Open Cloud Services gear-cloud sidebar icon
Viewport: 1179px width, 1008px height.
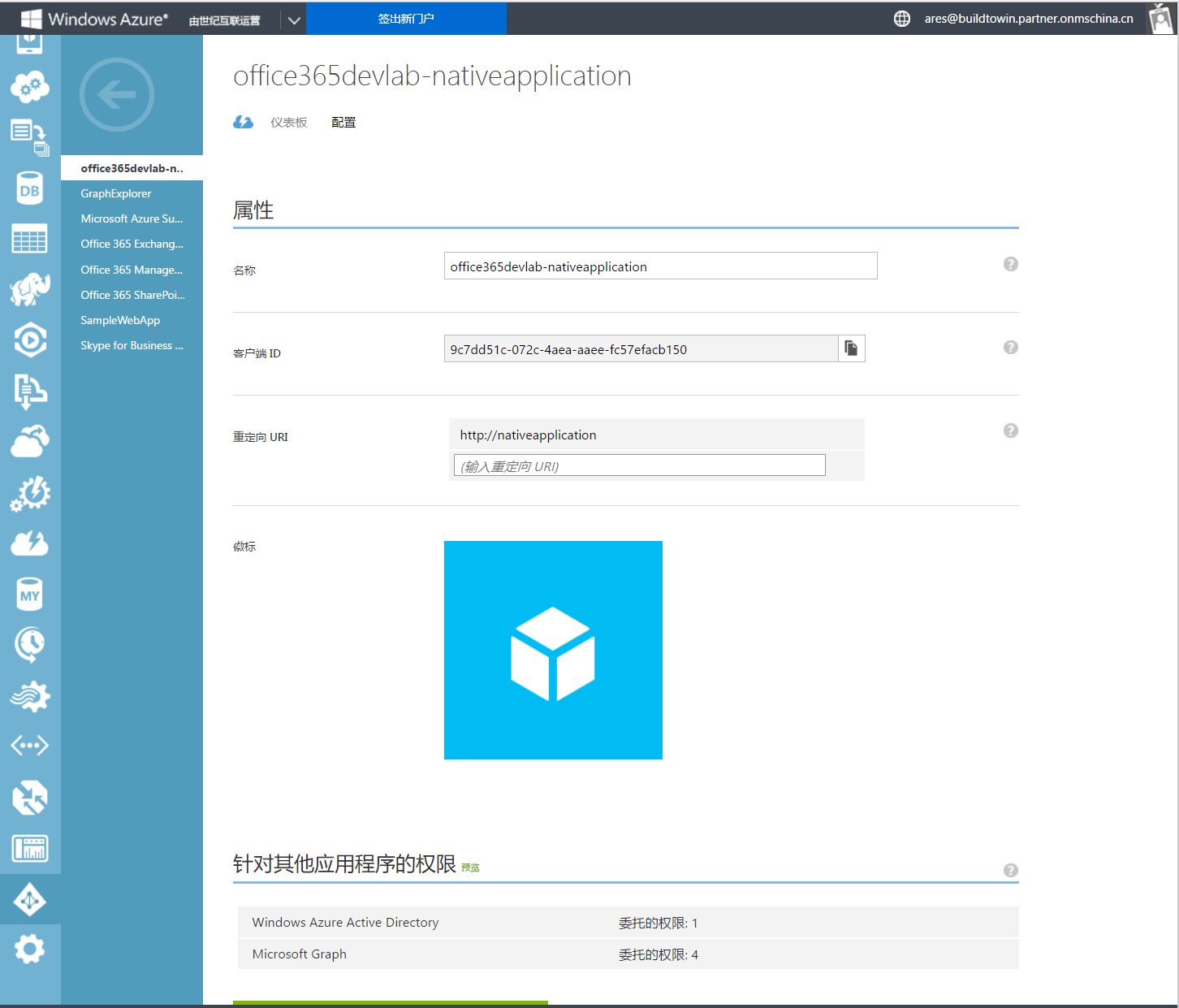pos(30,86)
